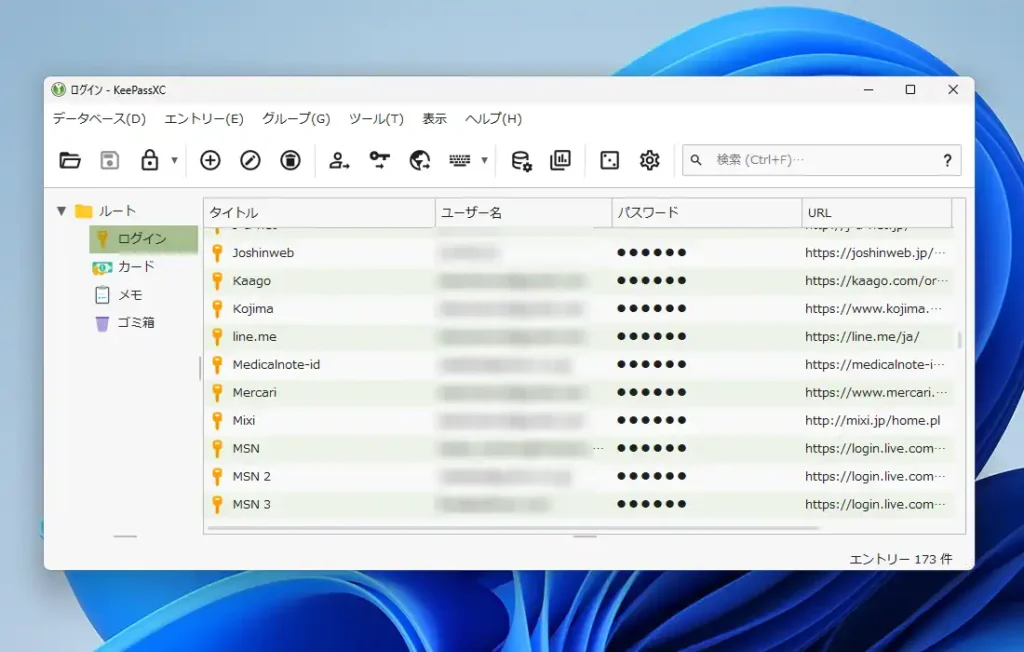Select the カード group in sidebar
The height and width of the screenshot is (652, 1024).
(136, 267)
